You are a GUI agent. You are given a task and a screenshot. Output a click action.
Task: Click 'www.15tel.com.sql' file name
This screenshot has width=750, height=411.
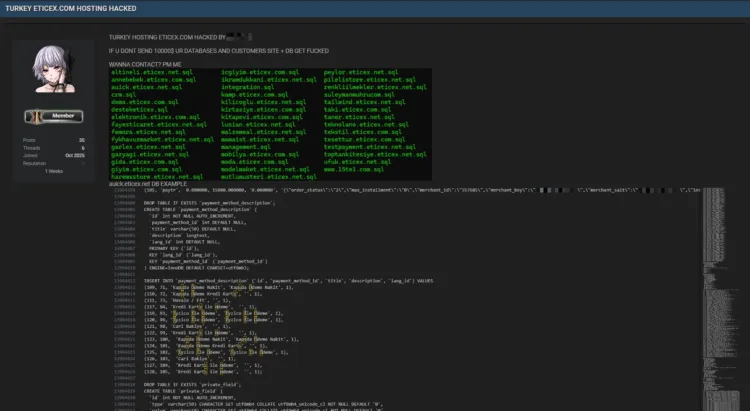(354, 169)
